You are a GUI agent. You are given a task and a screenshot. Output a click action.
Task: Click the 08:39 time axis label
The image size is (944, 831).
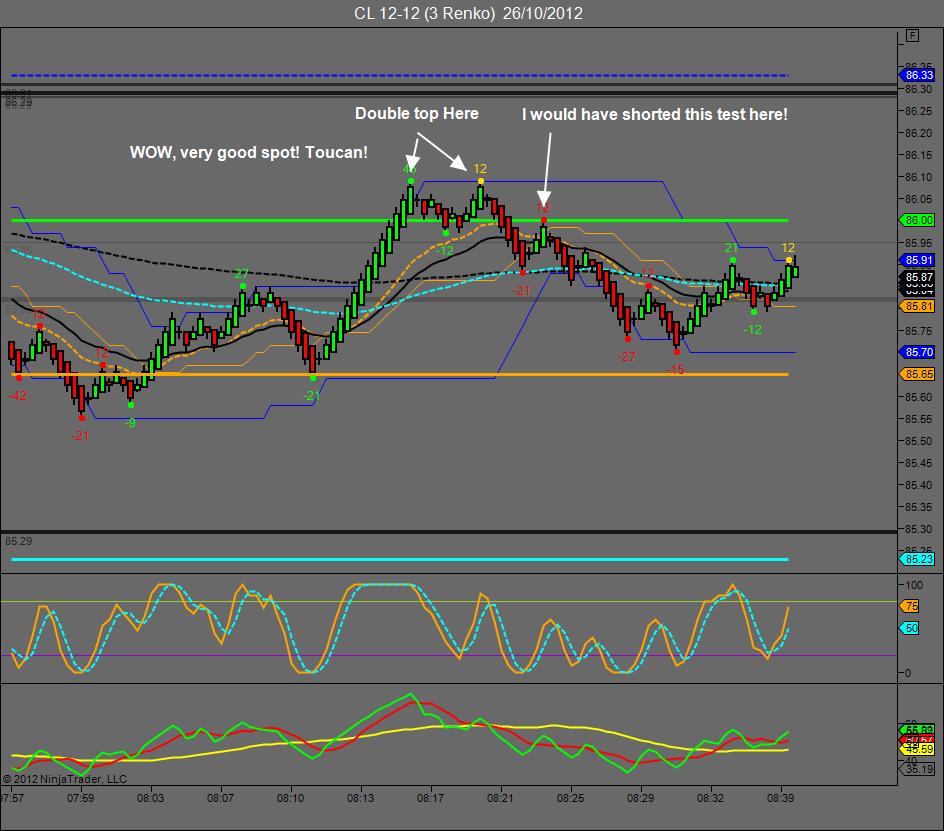(x=780, y=798)
